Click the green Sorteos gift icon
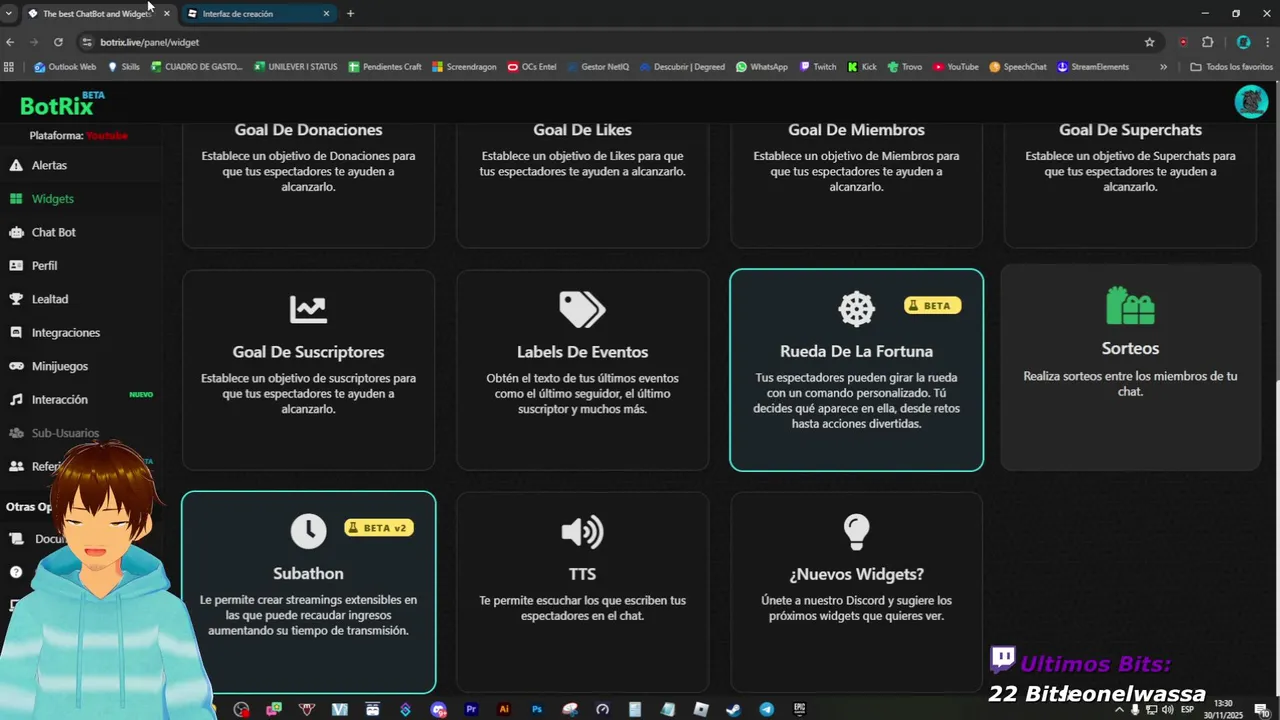The image size is (1280, 720). [x=1130, y=306]
